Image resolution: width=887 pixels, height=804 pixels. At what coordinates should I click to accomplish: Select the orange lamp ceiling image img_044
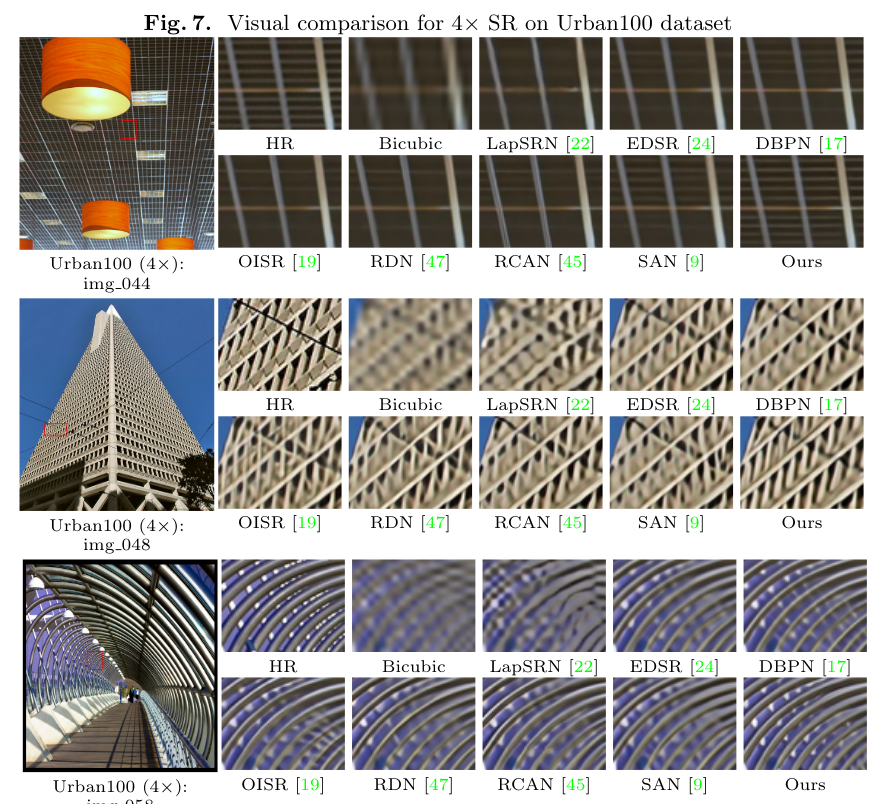coord(117,144)
